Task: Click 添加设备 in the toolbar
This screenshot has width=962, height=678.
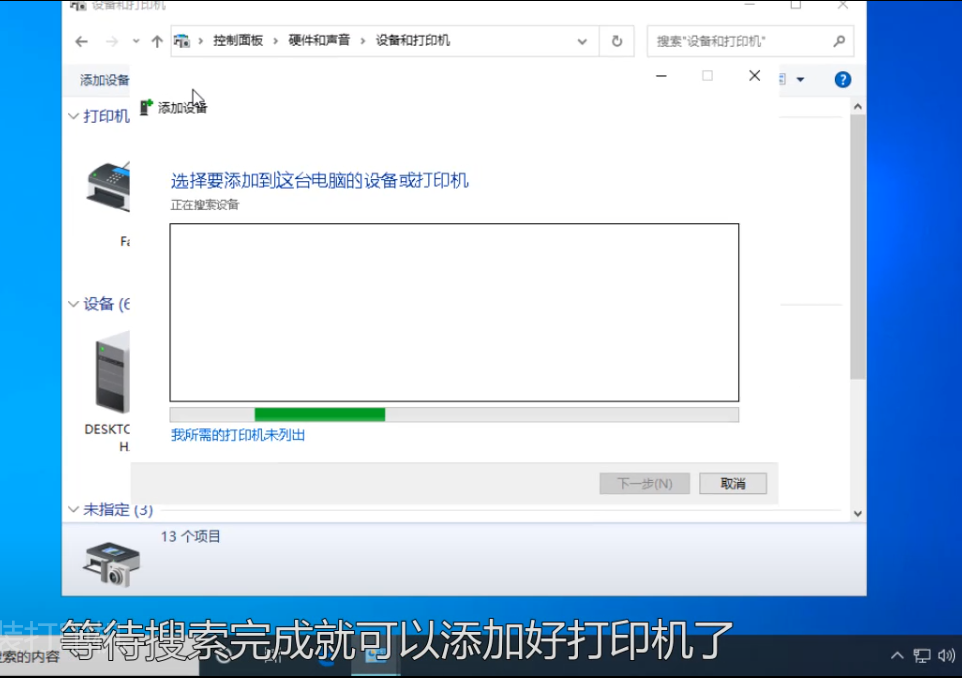Action: click(104, 80)
